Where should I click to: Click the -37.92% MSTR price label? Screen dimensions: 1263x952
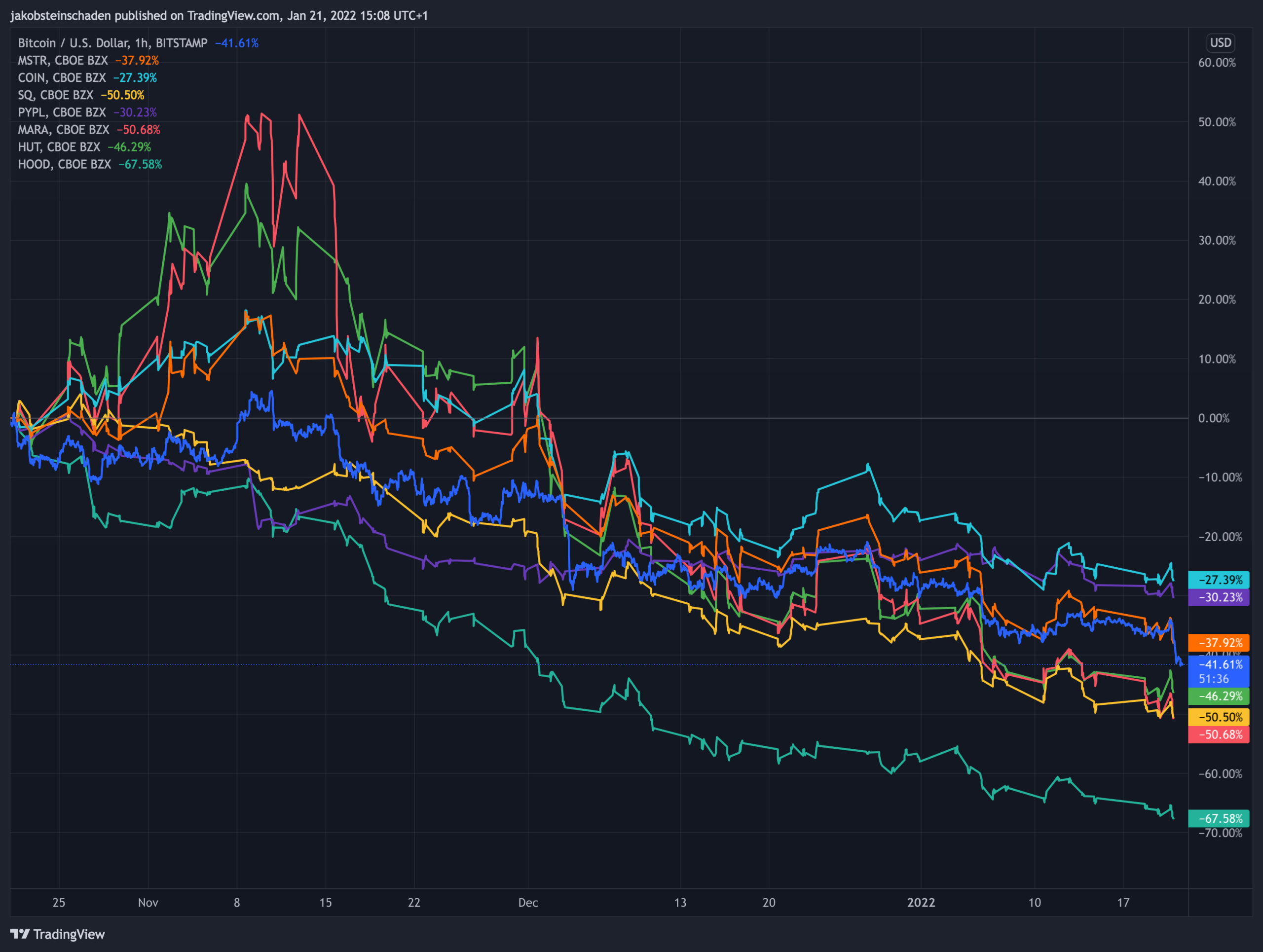point(1219,643)
